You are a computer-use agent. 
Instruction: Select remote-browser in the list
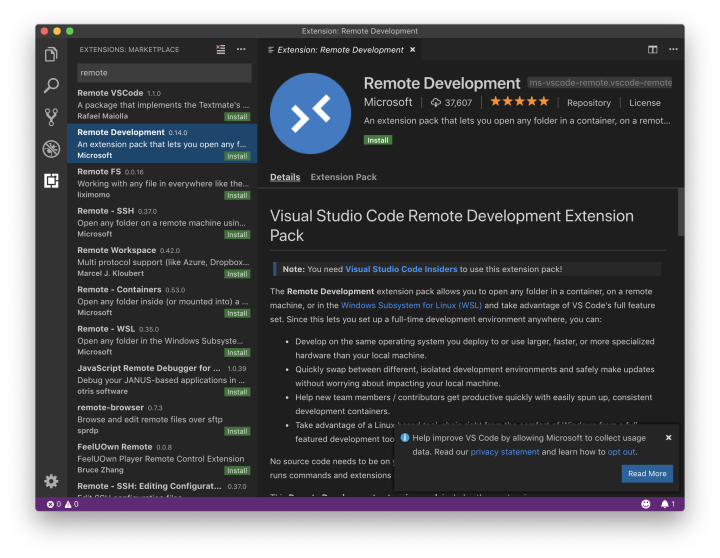[x=162, y=418]
